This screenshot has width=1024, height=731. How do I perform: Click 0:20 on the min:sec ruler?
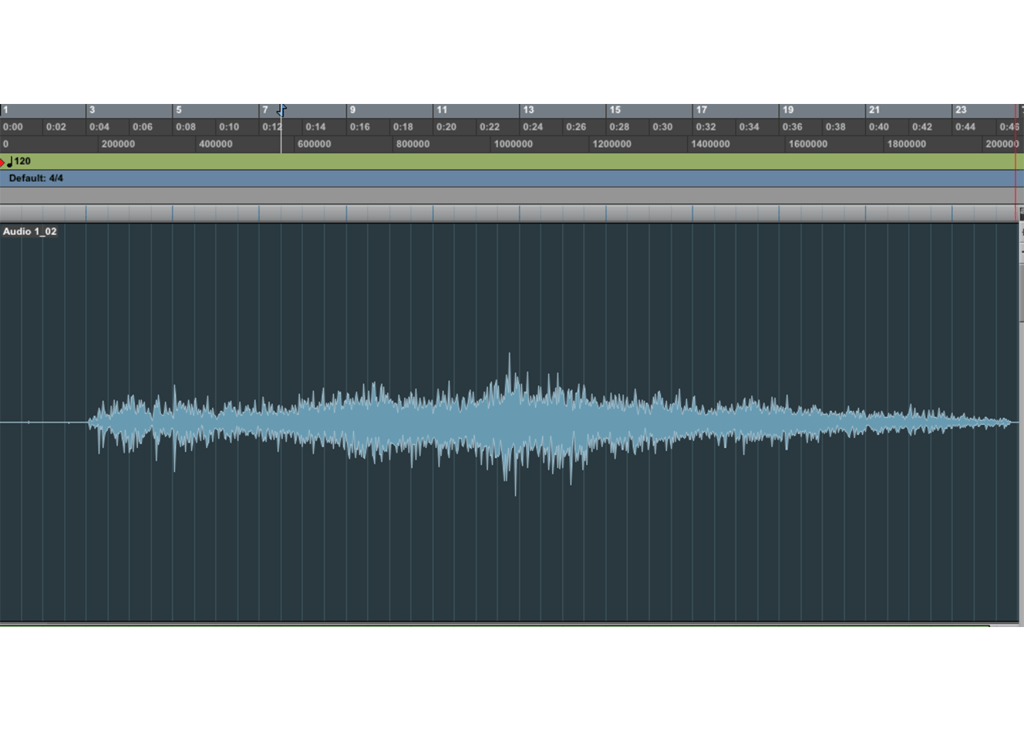pyautogui.click(x=446, y=127)
